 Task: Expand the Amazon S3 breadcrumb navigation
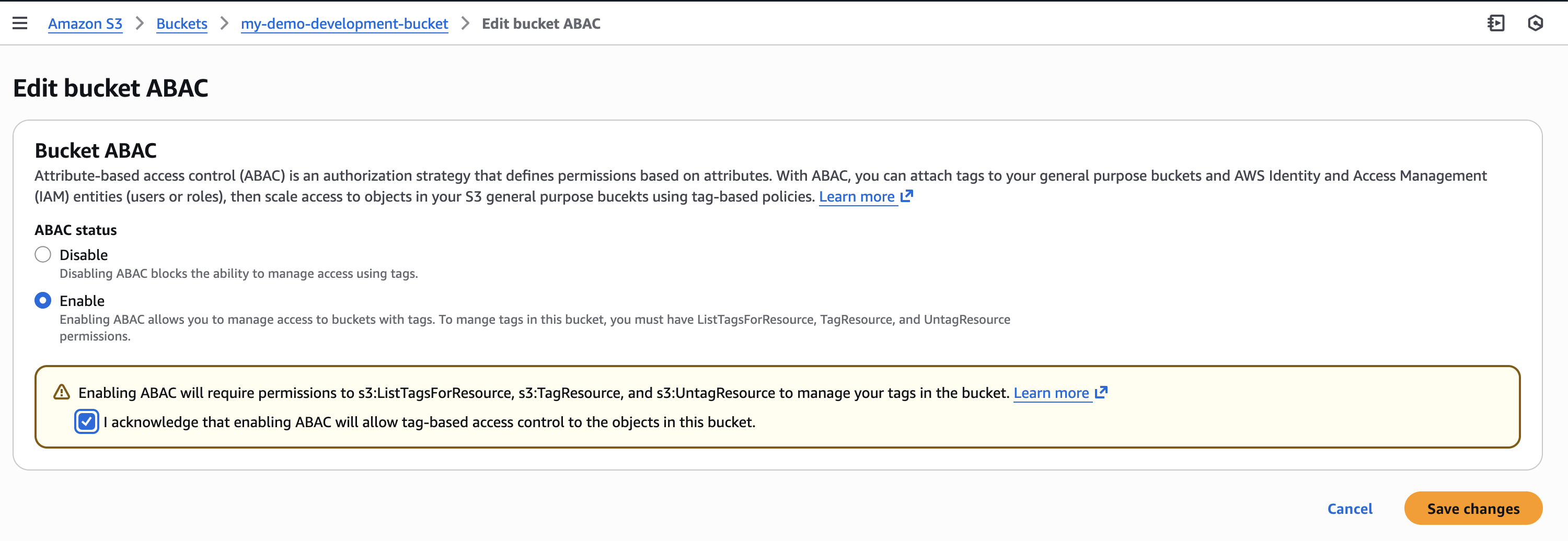(85, 23)
